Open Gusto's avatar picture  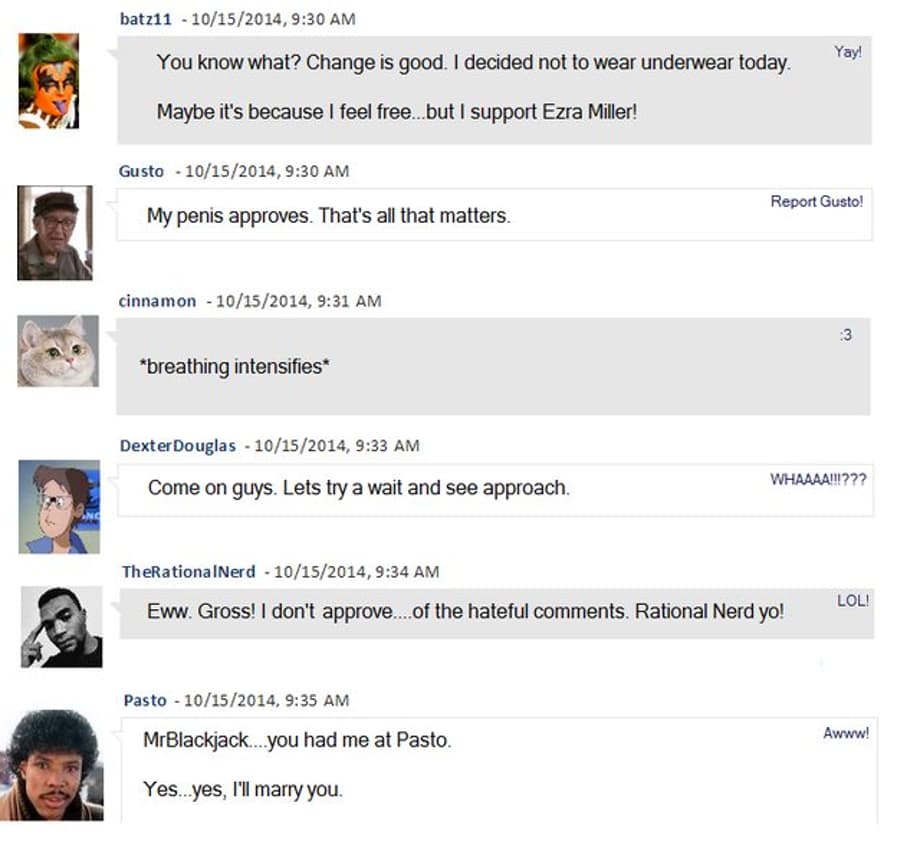(55, 233)
